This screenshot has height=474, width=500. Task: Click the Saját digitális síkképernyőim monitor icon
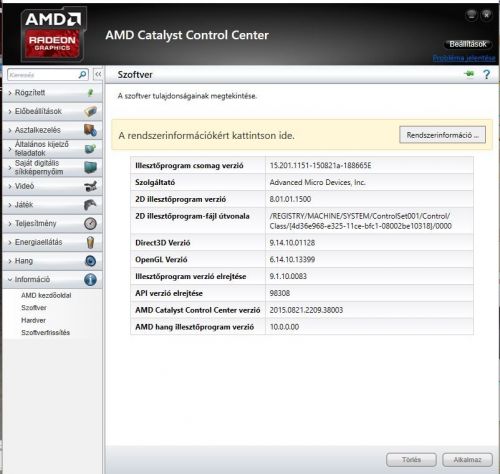click(90, 167)
